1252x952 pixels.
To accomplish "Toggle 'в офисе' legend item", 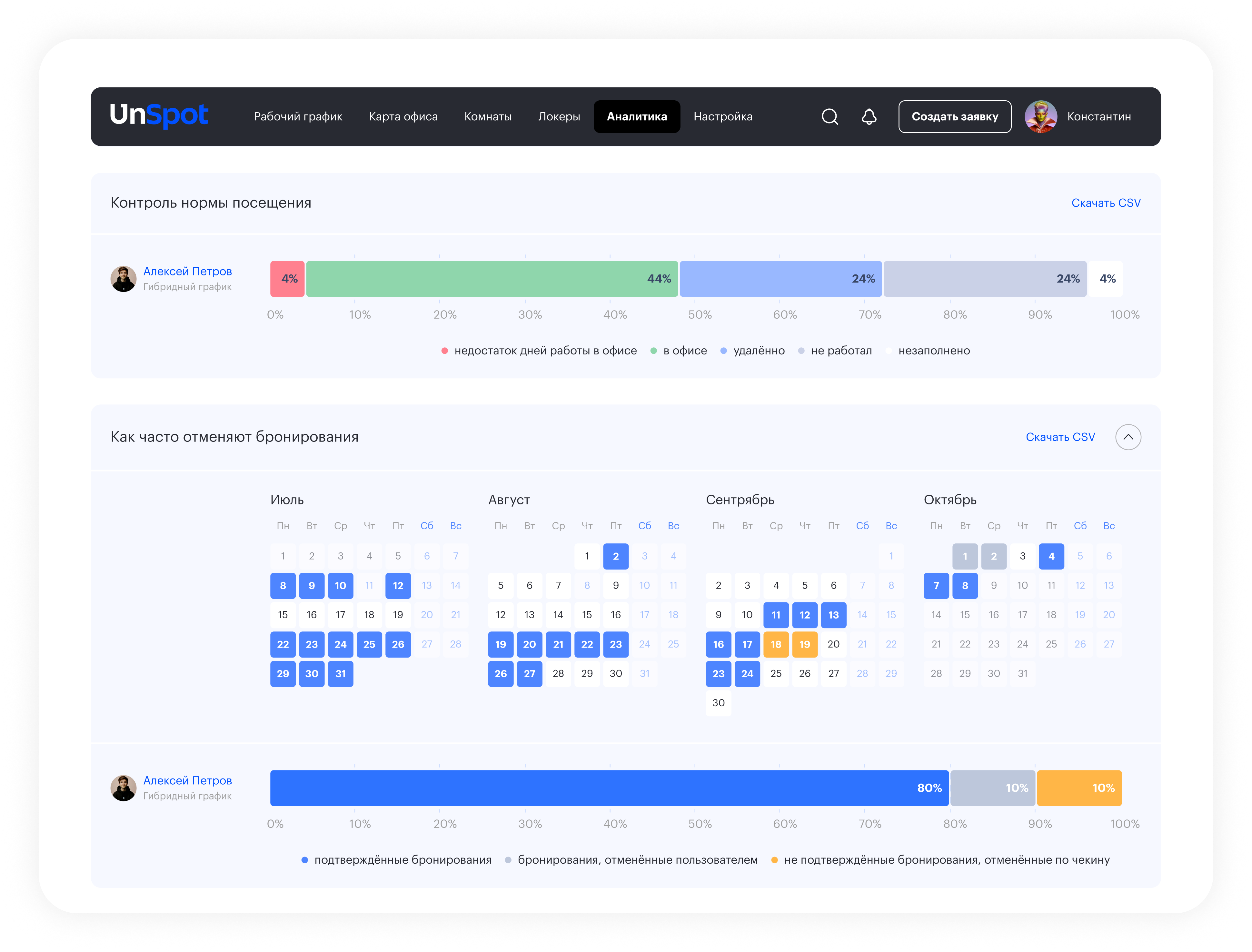I will (x=685, y=351).
